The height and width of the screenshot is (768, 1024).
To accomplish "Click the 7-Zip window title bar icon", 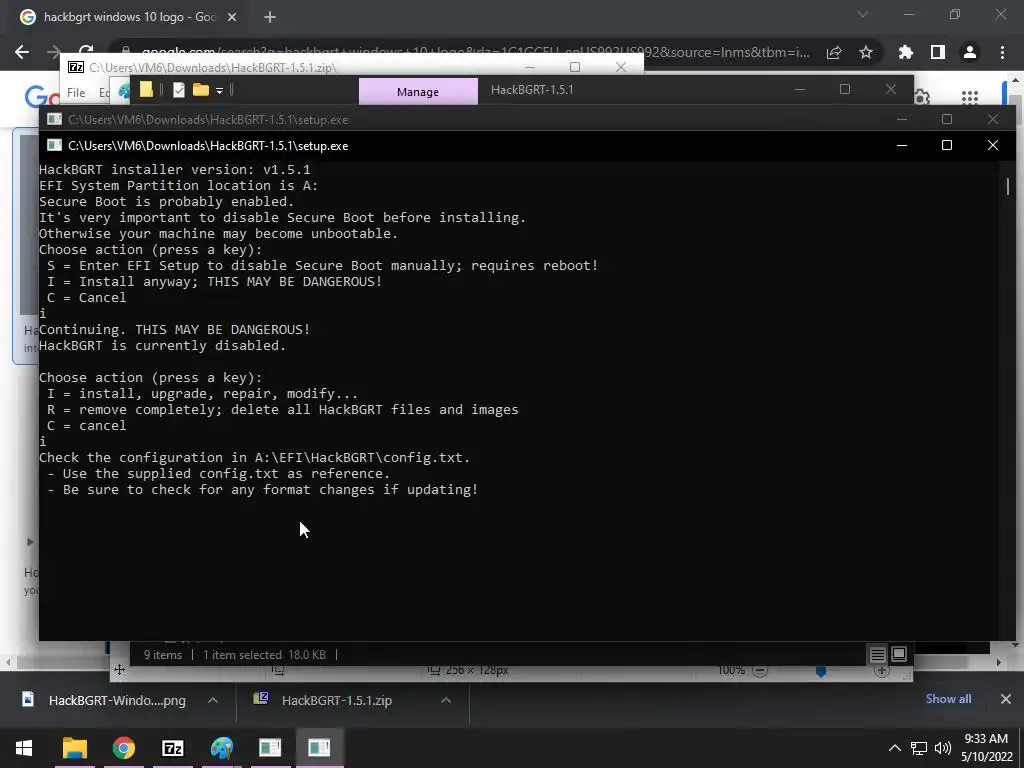I will tap(76, 67).
